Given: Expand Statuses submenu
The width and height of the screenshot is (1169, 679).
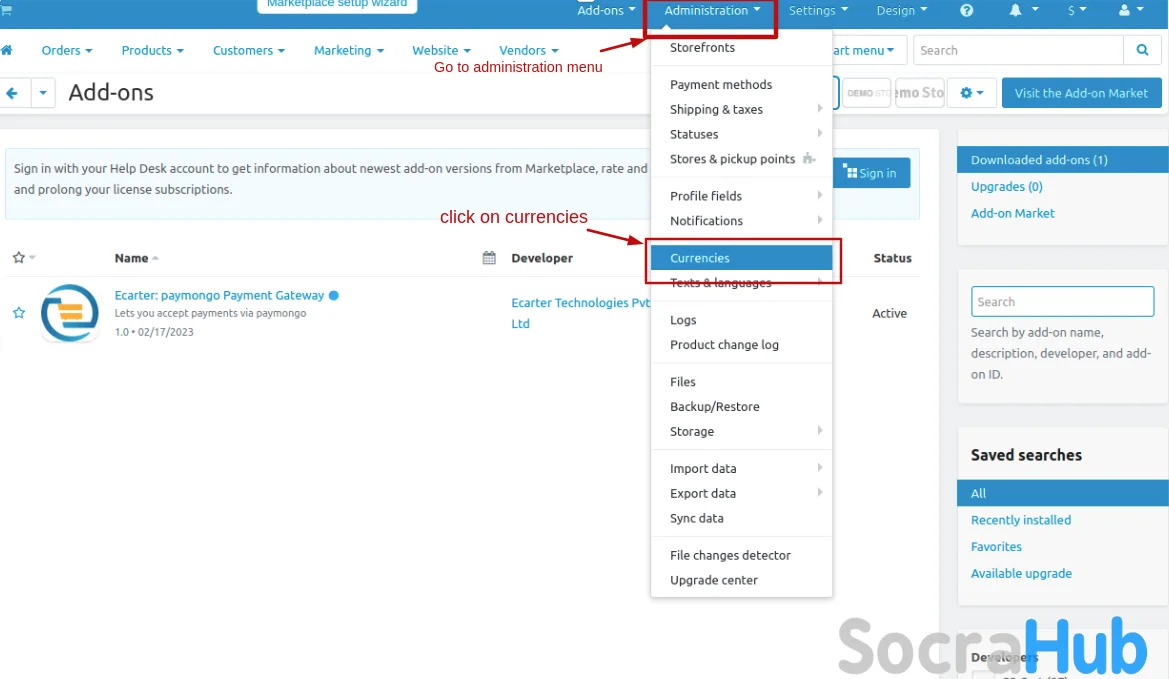Looking at the screenshot, I should pyautogui.click(x=741, y=134).
